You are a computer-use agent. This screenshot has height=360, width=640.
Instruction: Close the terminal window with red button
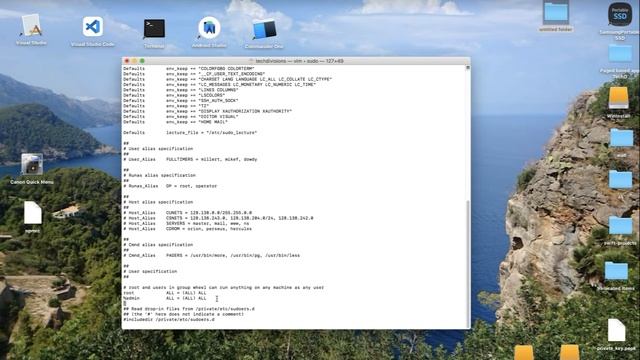[127, 61]
